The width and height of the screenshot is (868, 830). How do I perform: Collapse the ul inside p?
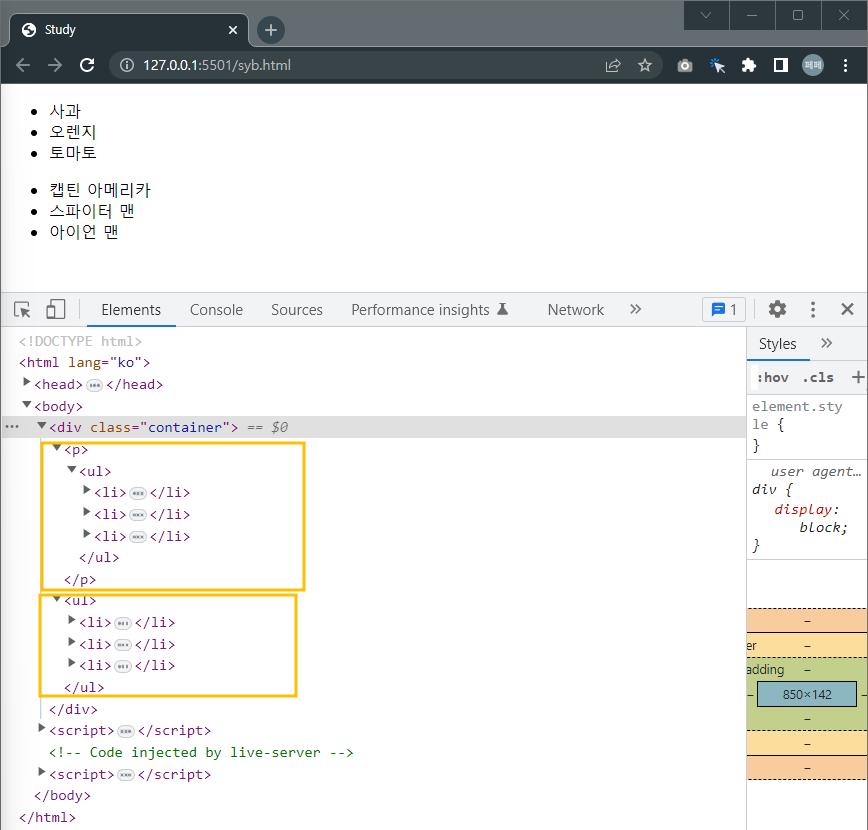click(71, 470)
